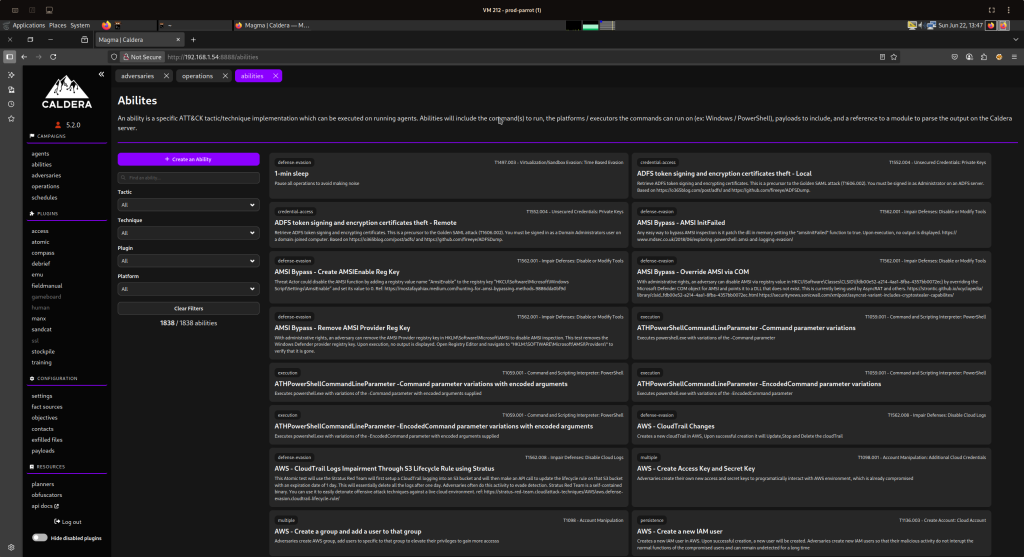This screenshot has height=557, width=1024.
Task: Open the 1-min sleep ability card
Action: [x=449, y=176]
